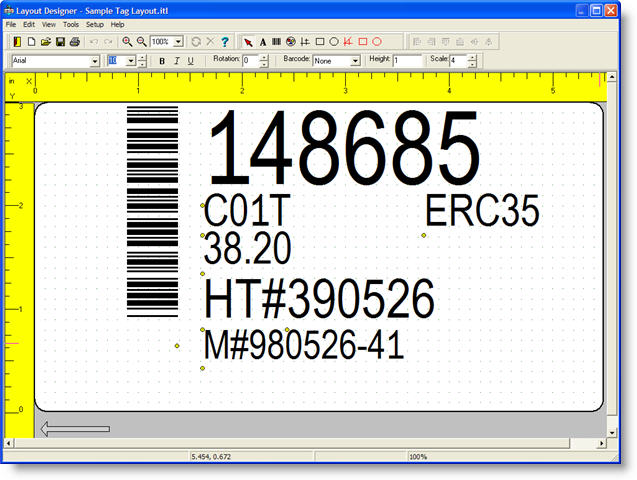Click the horizontal scrollbar left arrow

click(8, 443)
